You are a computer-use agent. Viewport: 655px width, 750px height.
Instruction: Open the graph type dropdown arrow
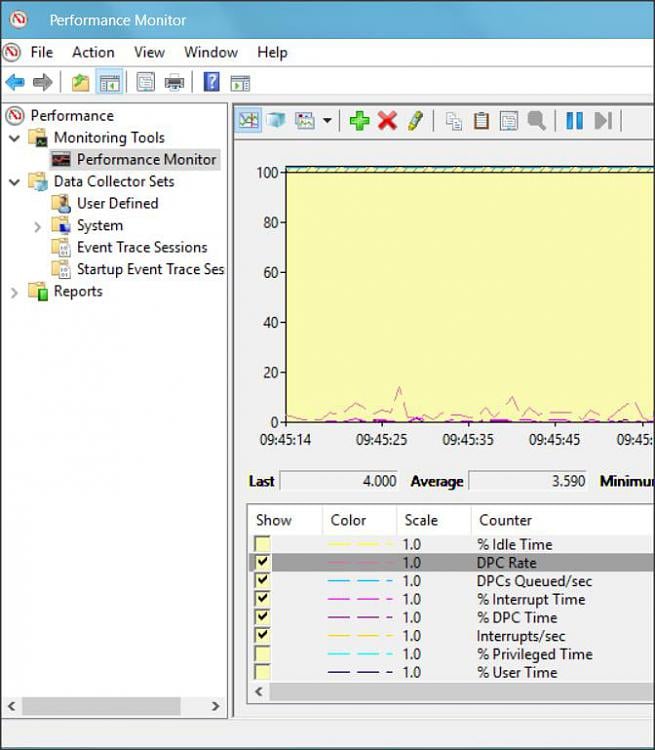click(327, 121)
